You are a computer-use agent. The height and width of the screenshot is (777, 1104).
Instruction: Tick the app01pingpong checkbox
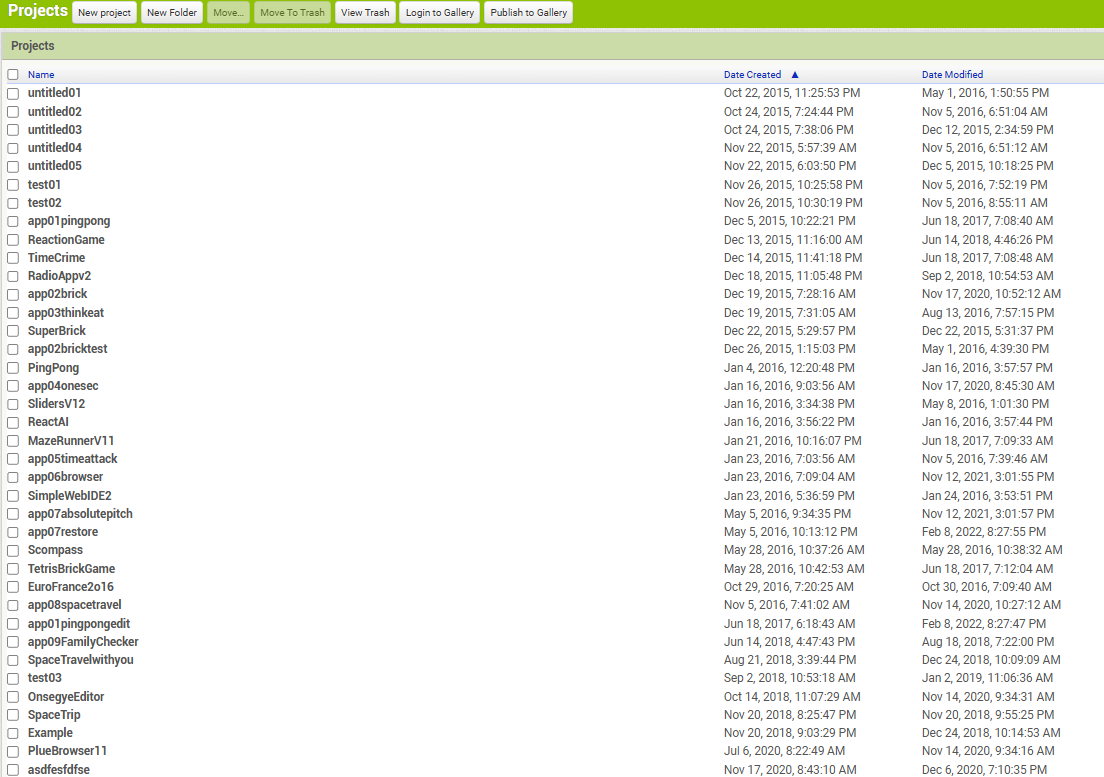point(13,222)
